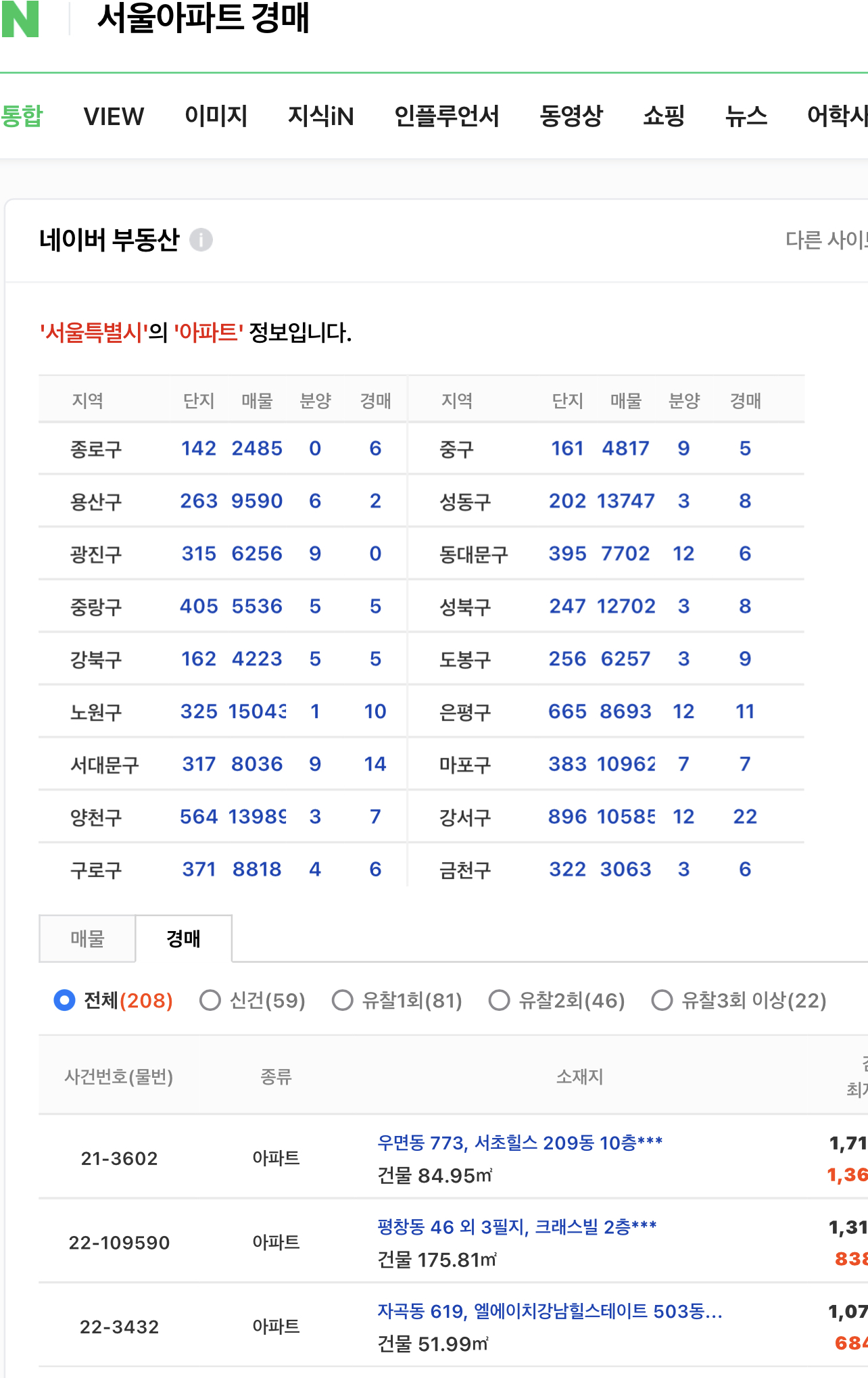Click the 건물 175.81㎡ area text
This screenshot has width=868, height=1378.
click(437, 1260)
